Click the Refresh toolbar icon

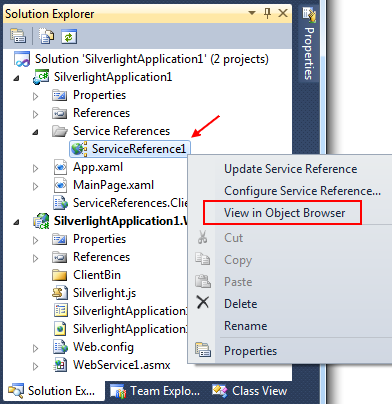point(69,36)
